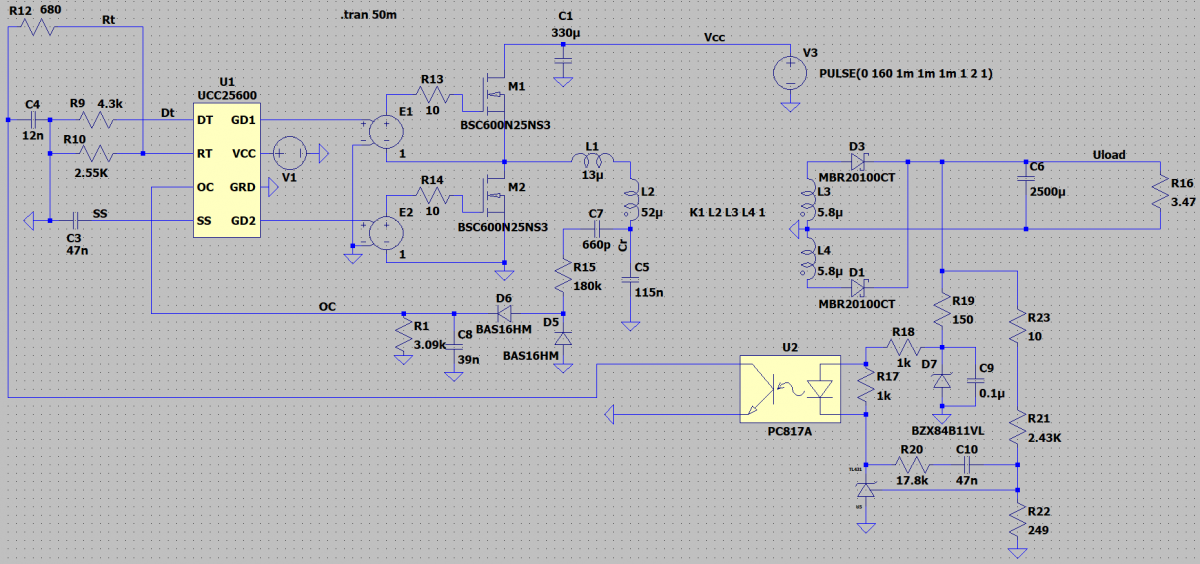Click the Uload net label
This screenshot has width=1200, height=564.
(x=1108, y=155)
